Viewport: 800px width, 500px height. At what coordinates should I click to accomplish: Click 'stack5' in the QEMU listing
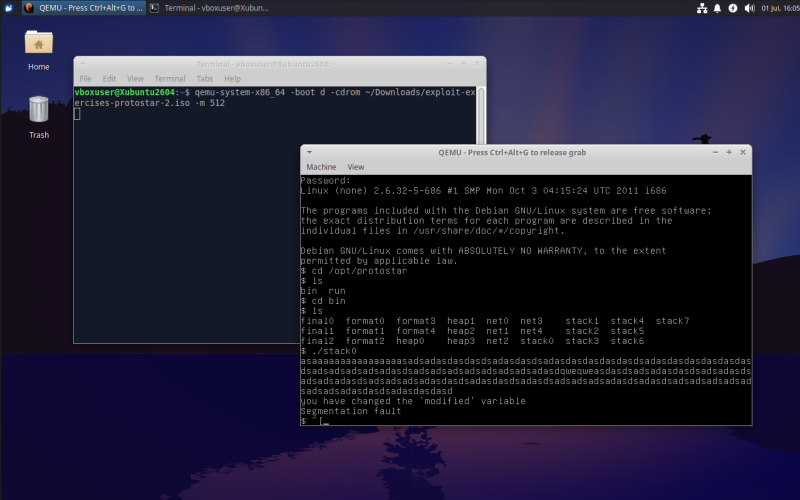[x=627, y=331]
